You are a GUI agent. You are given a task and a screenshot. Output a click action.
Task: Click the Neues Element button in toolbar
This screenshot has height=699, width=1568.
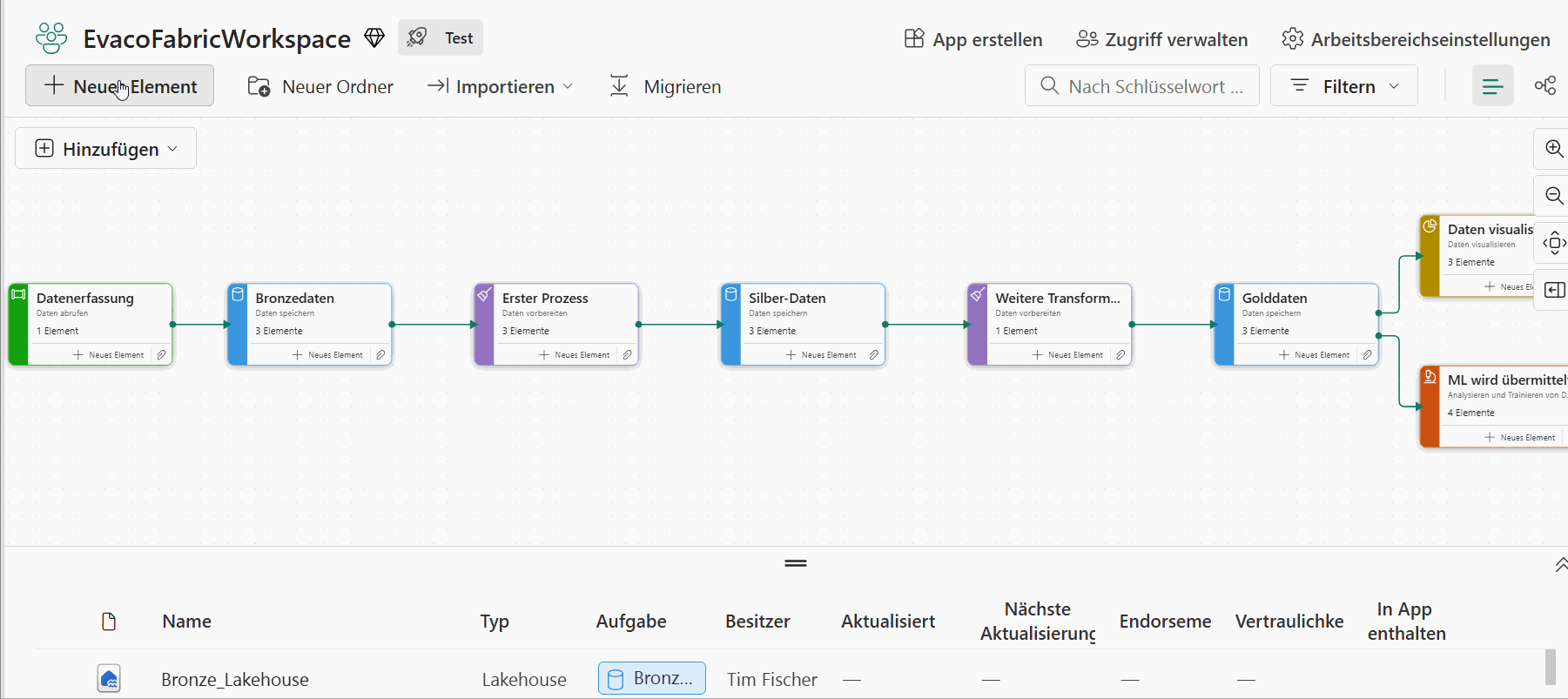point(120,86)
